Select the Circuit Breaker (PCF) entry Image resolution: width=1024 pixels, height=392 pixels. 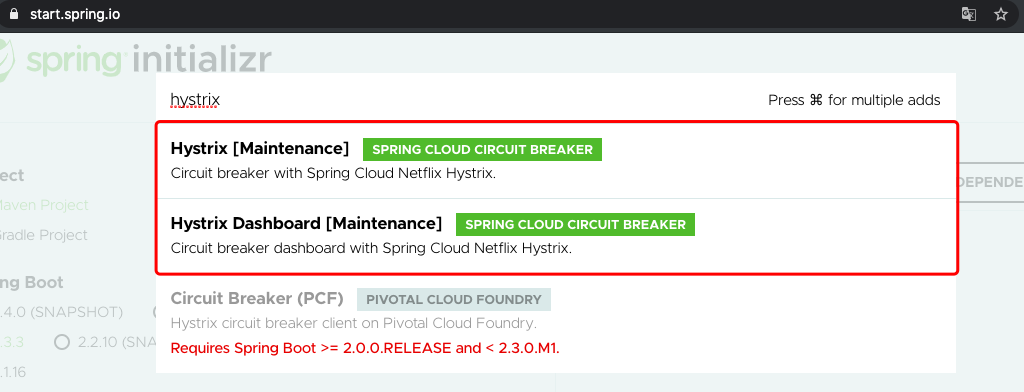pyautogui.click(x=556, y=323)
